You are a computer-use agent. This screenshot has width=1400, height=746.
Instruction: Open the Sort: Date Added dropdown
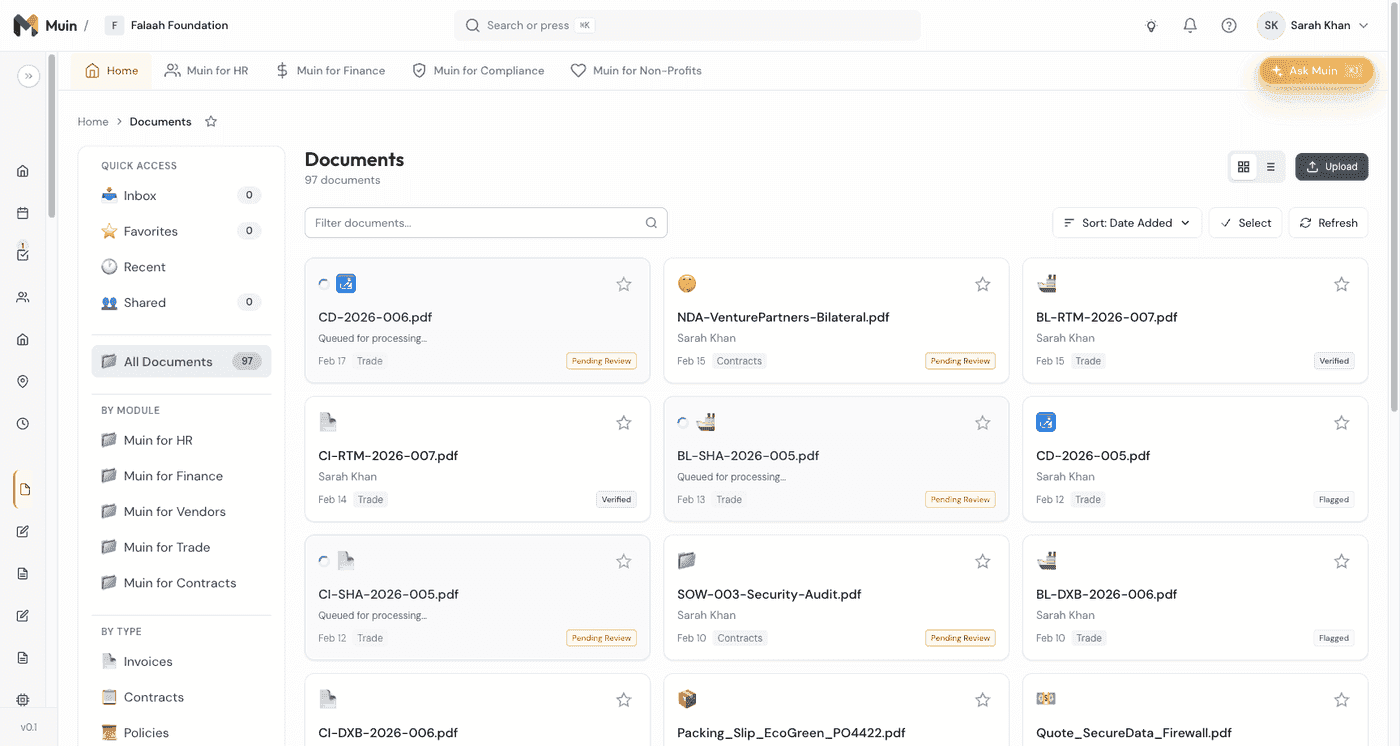tap(1126, 223)
